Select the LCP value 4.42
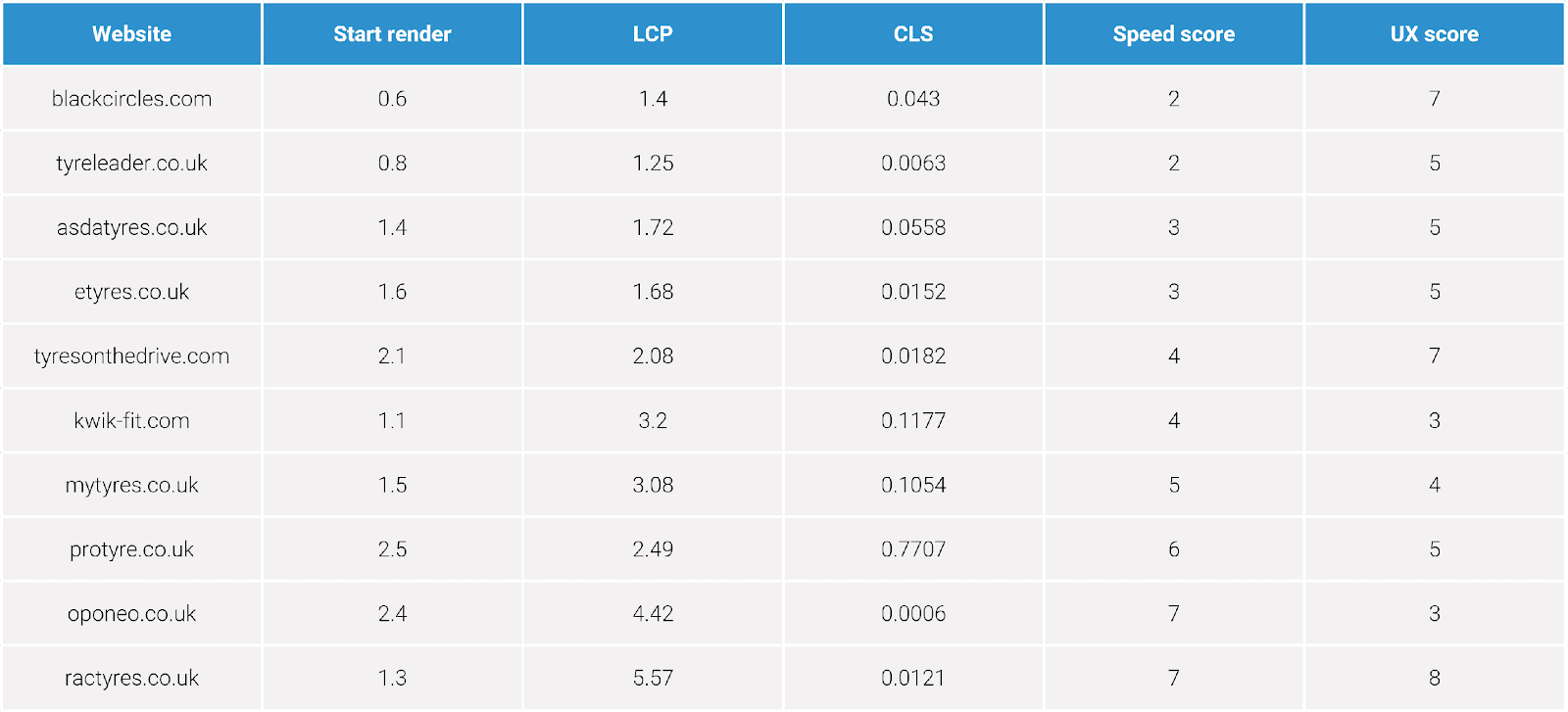 pos(653,614)
